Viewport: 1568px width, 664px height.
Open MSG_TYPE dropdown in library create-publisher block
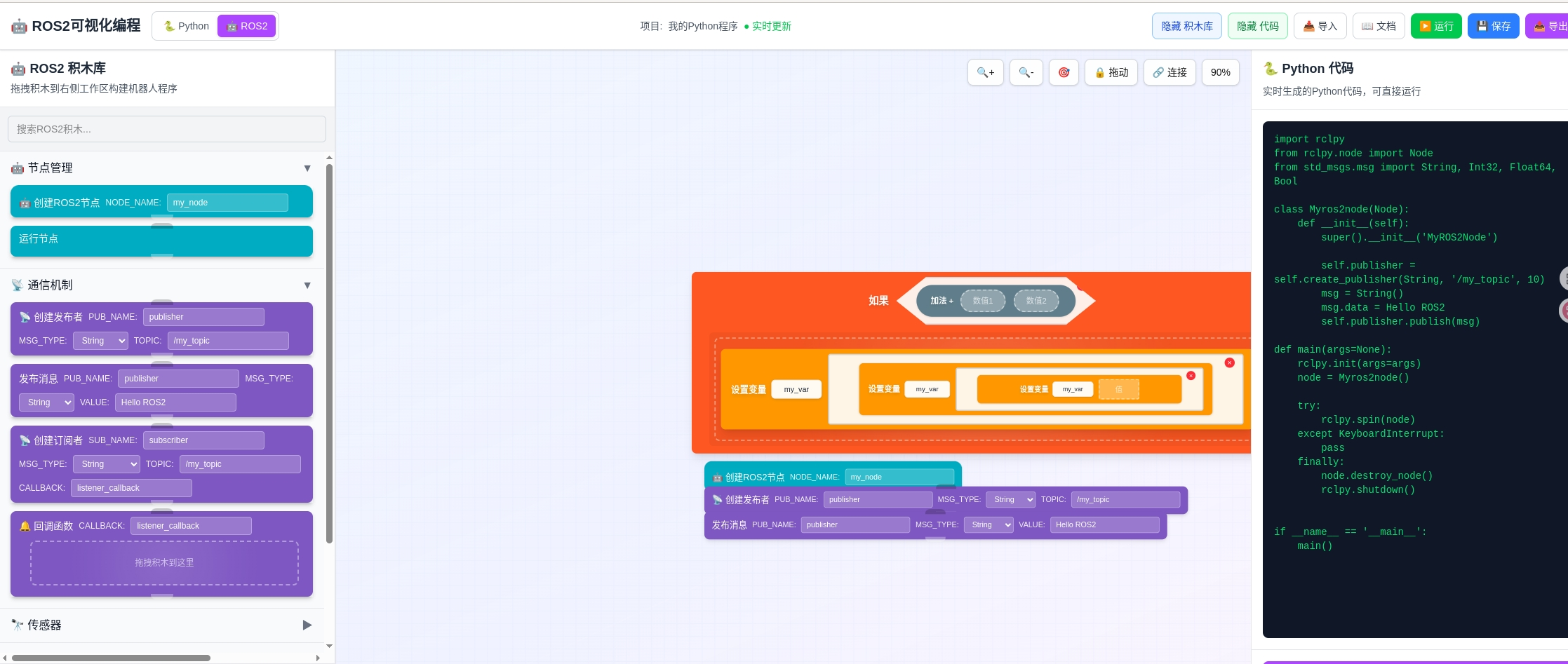tap(101, 341)
